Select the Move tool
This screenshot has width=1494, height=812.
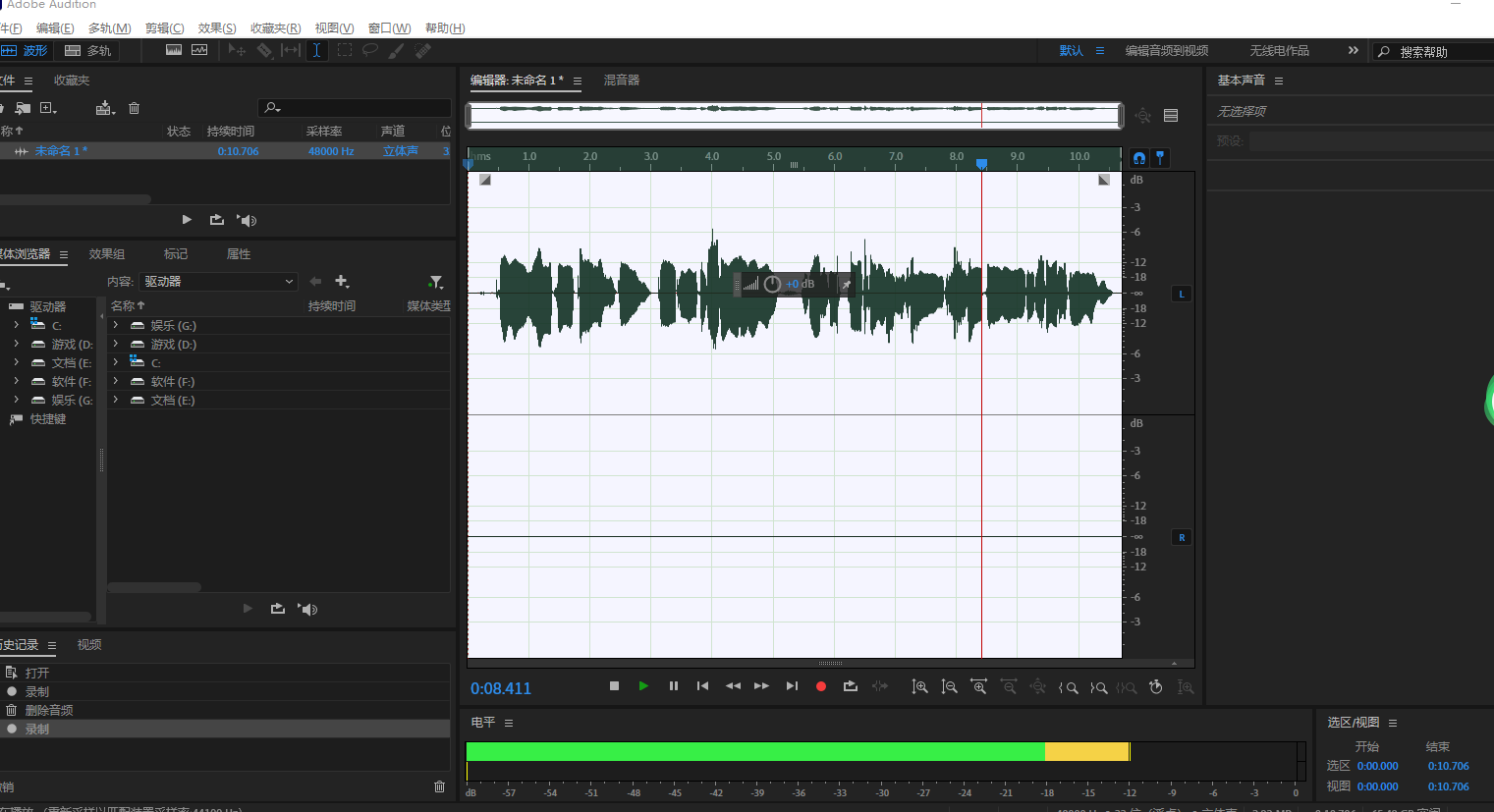236,50
